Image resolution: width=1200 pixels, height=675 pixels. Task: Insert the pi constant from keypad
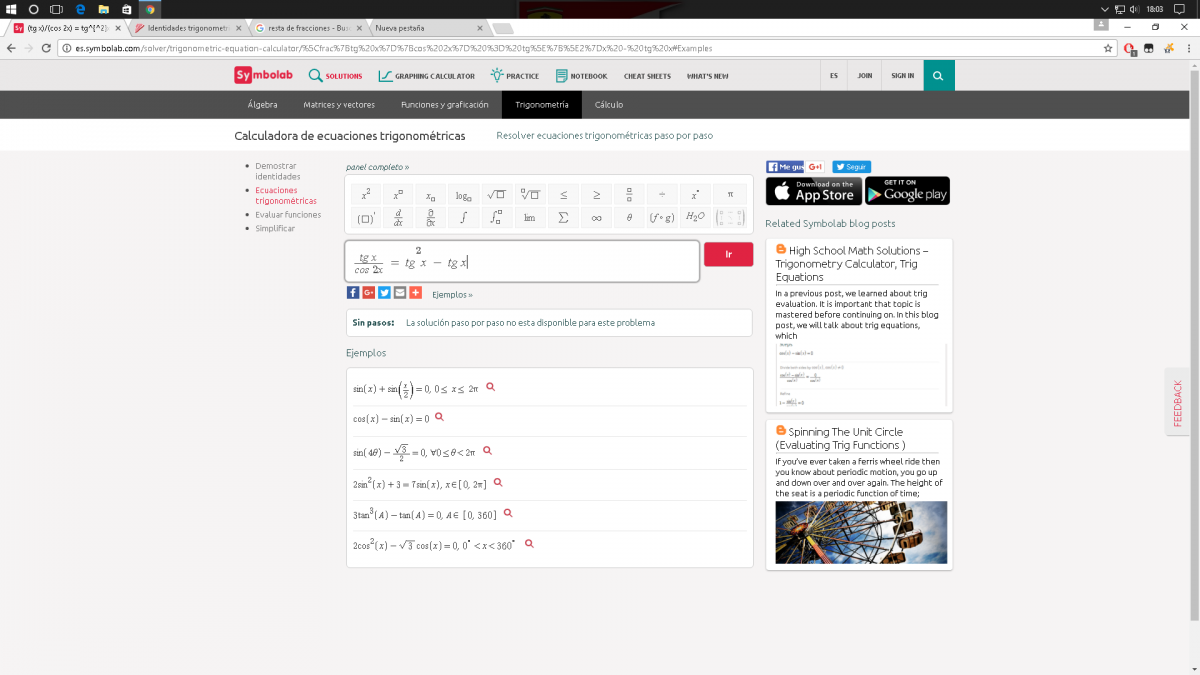730,194
